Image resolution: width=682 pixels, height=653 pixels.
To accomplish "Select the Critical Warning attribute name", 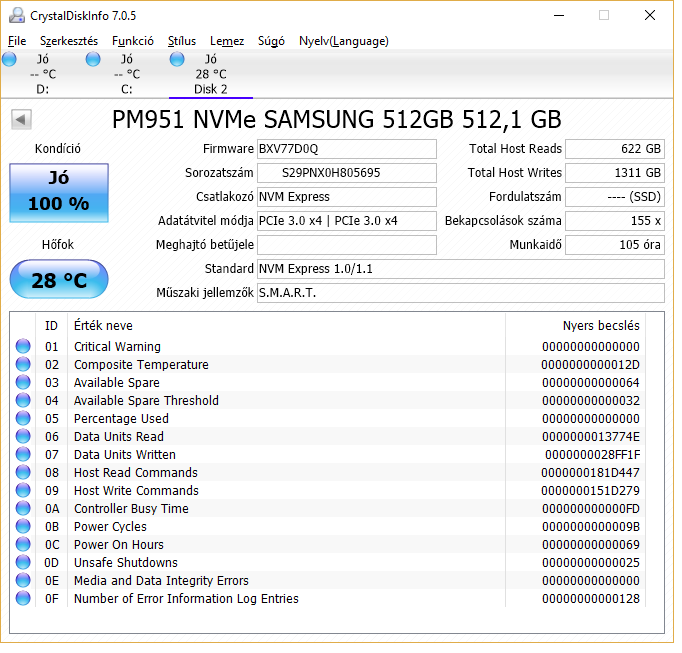I will [x=117, y=347].
